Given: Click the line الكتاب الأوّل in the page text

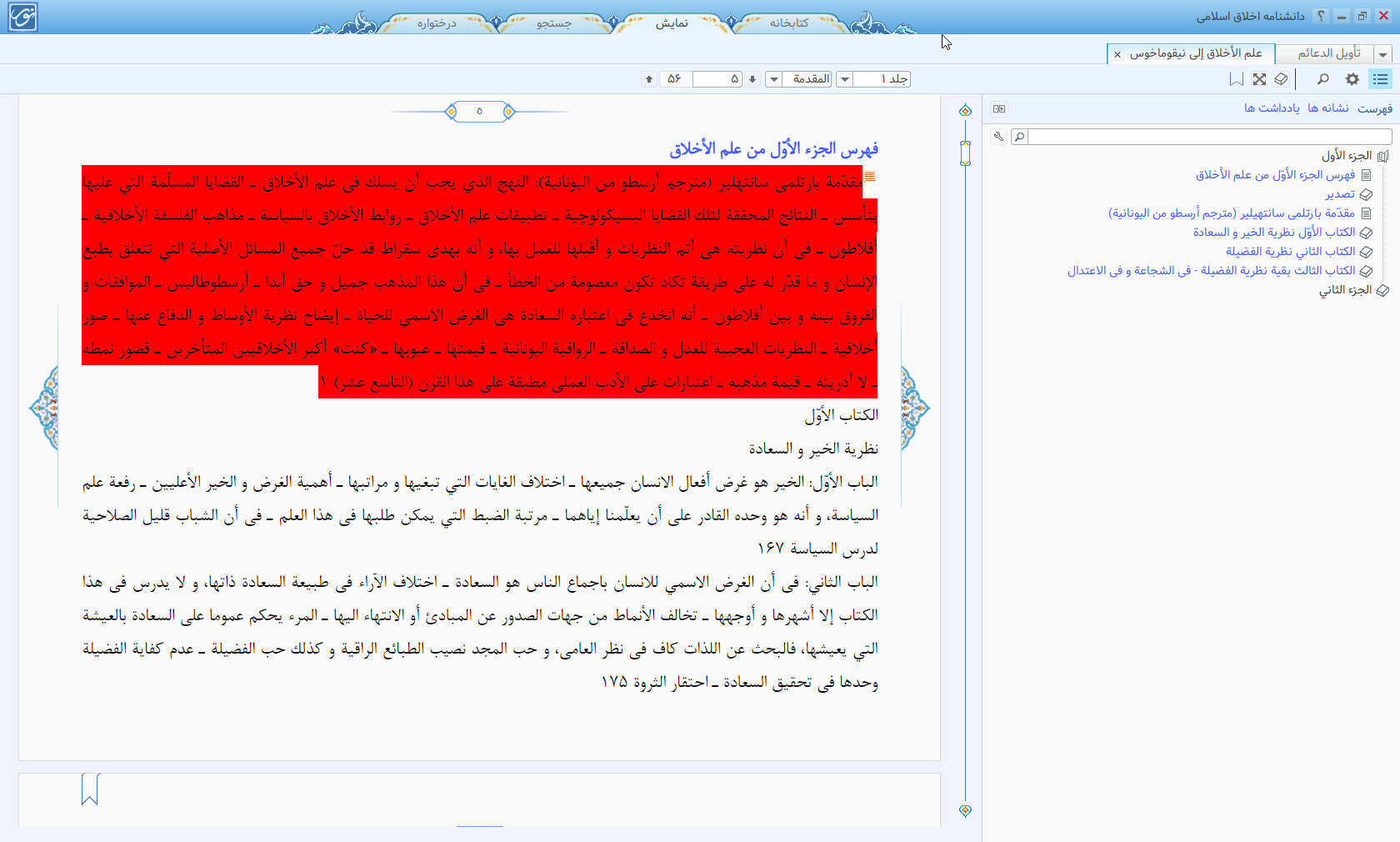Looking at the screenshot, I should pyautogui.click(x=841, y=415).
